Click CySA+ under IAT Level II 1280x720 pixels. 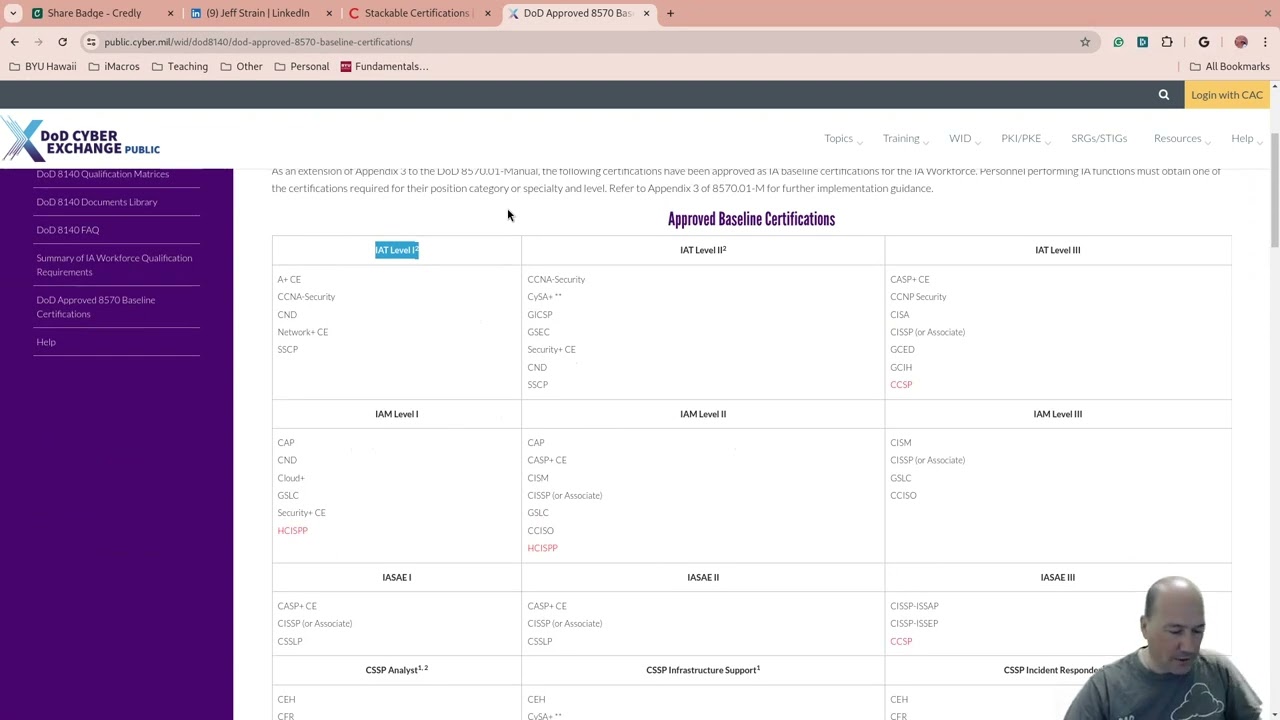[544, 297]
